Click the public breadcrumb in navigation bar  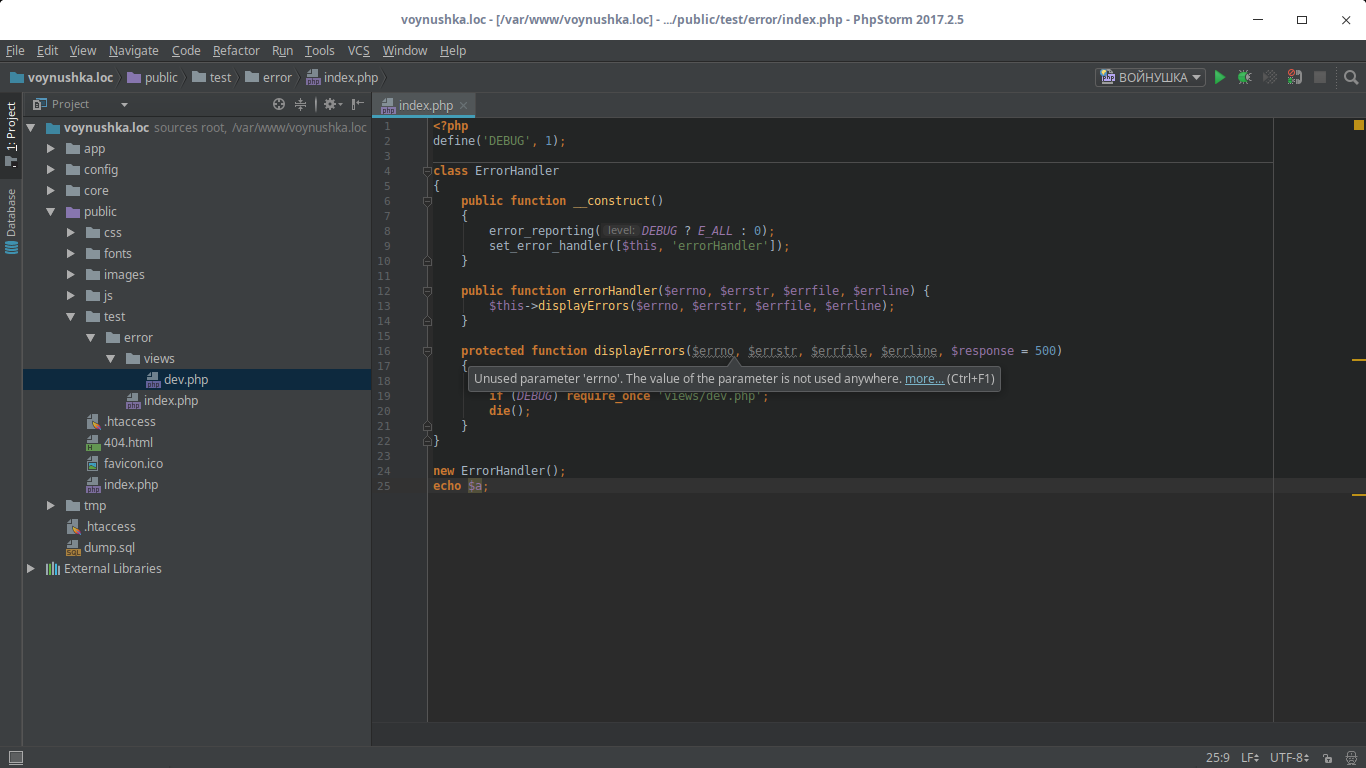151,77
